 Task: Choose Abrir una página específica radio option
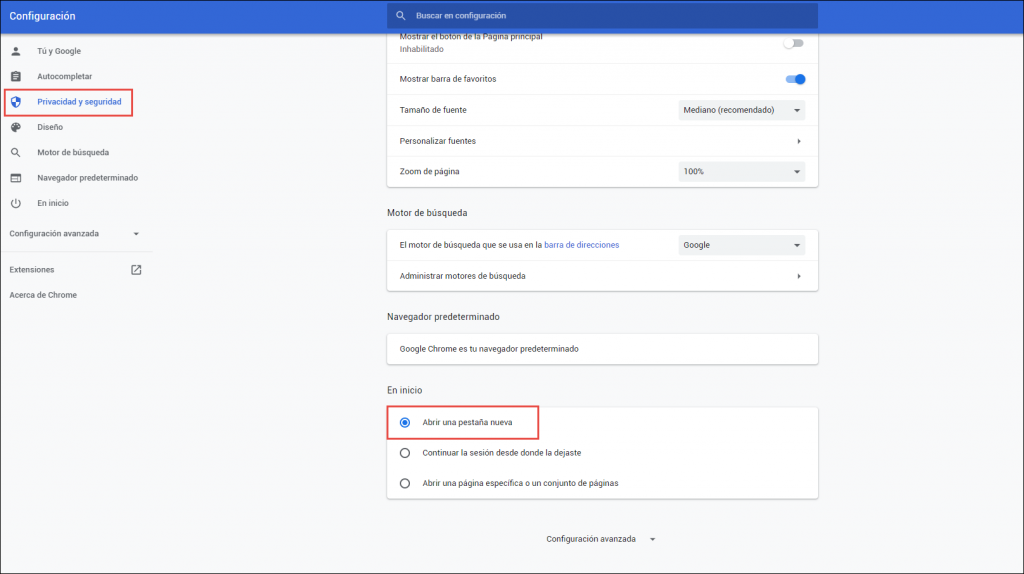[405, 483]
